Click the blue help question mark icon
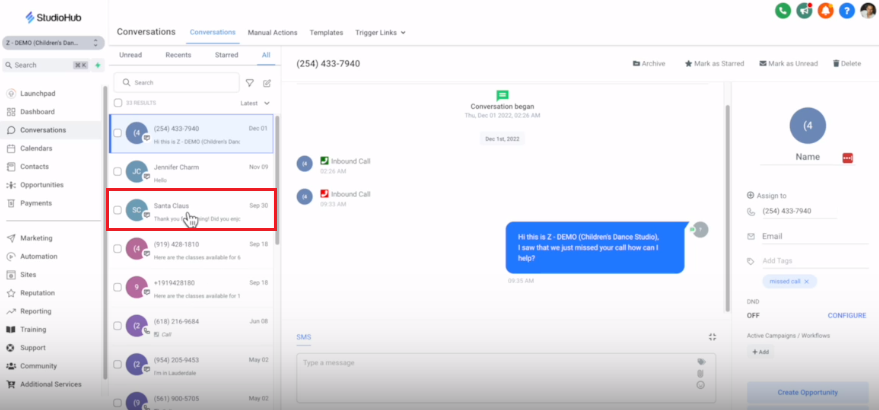This screenshot has width=879, height=410. pos(847,11)
